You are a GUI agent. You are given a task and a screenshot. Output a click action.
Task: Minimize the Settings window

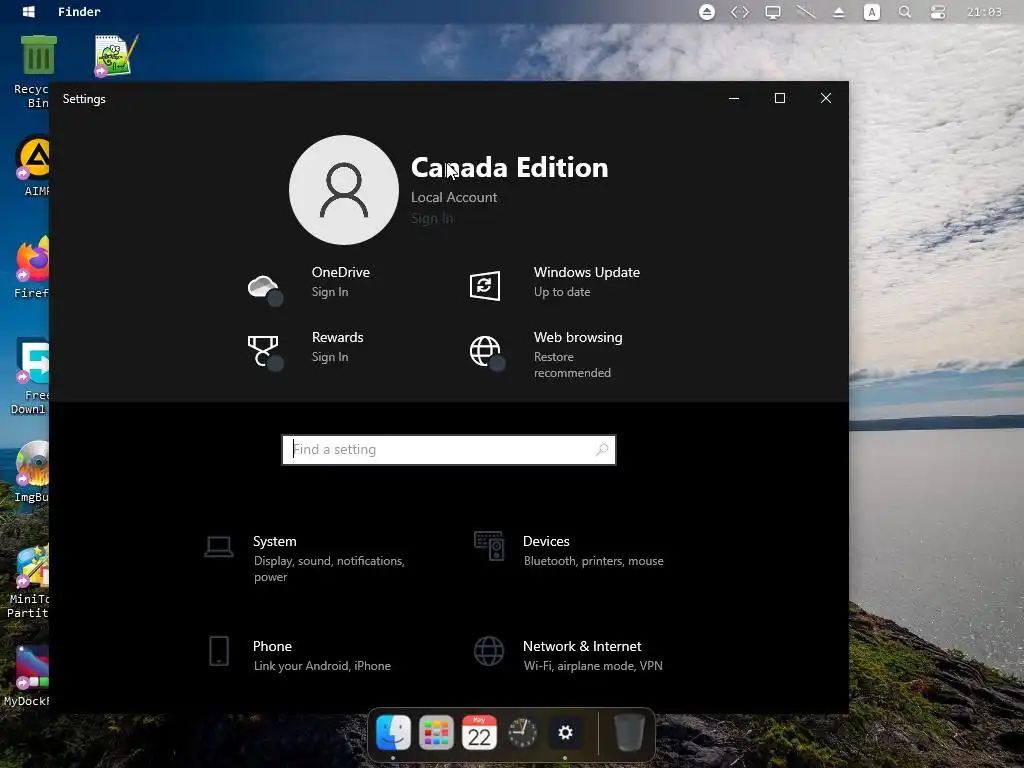coord(734,98)
